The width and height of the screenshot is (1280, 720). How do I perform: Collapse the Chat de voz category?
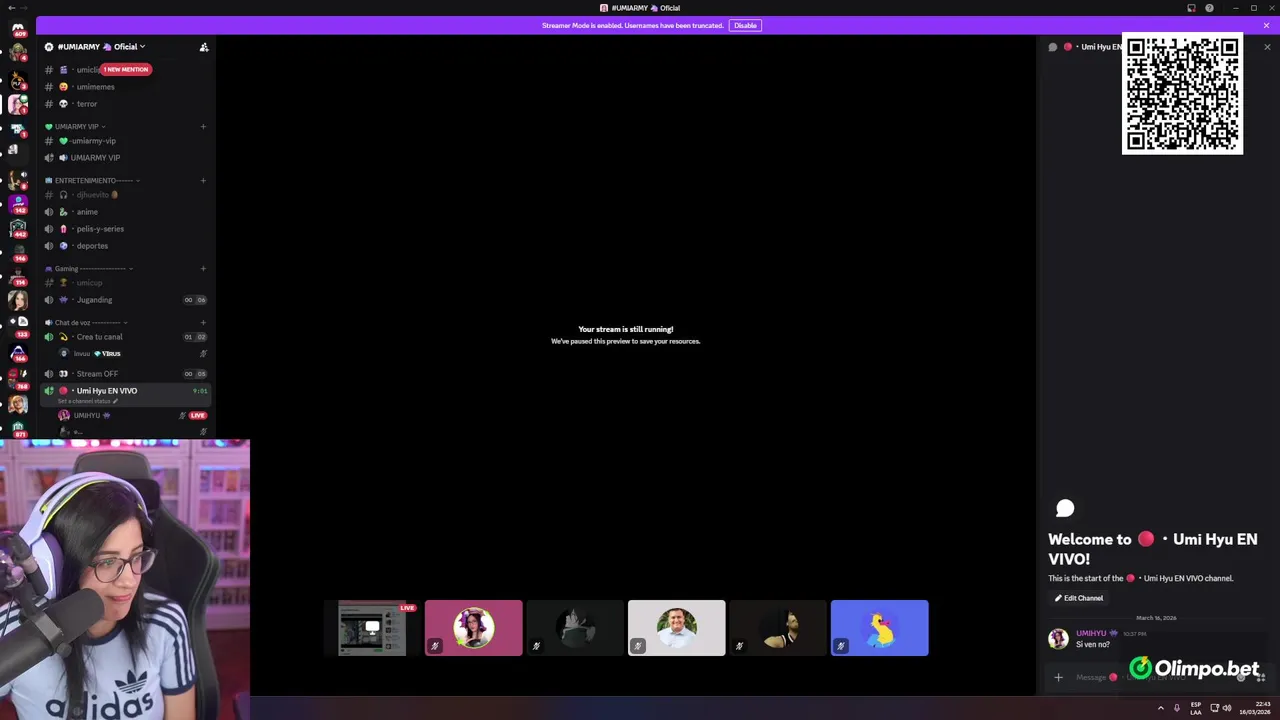tap(86, 323)
